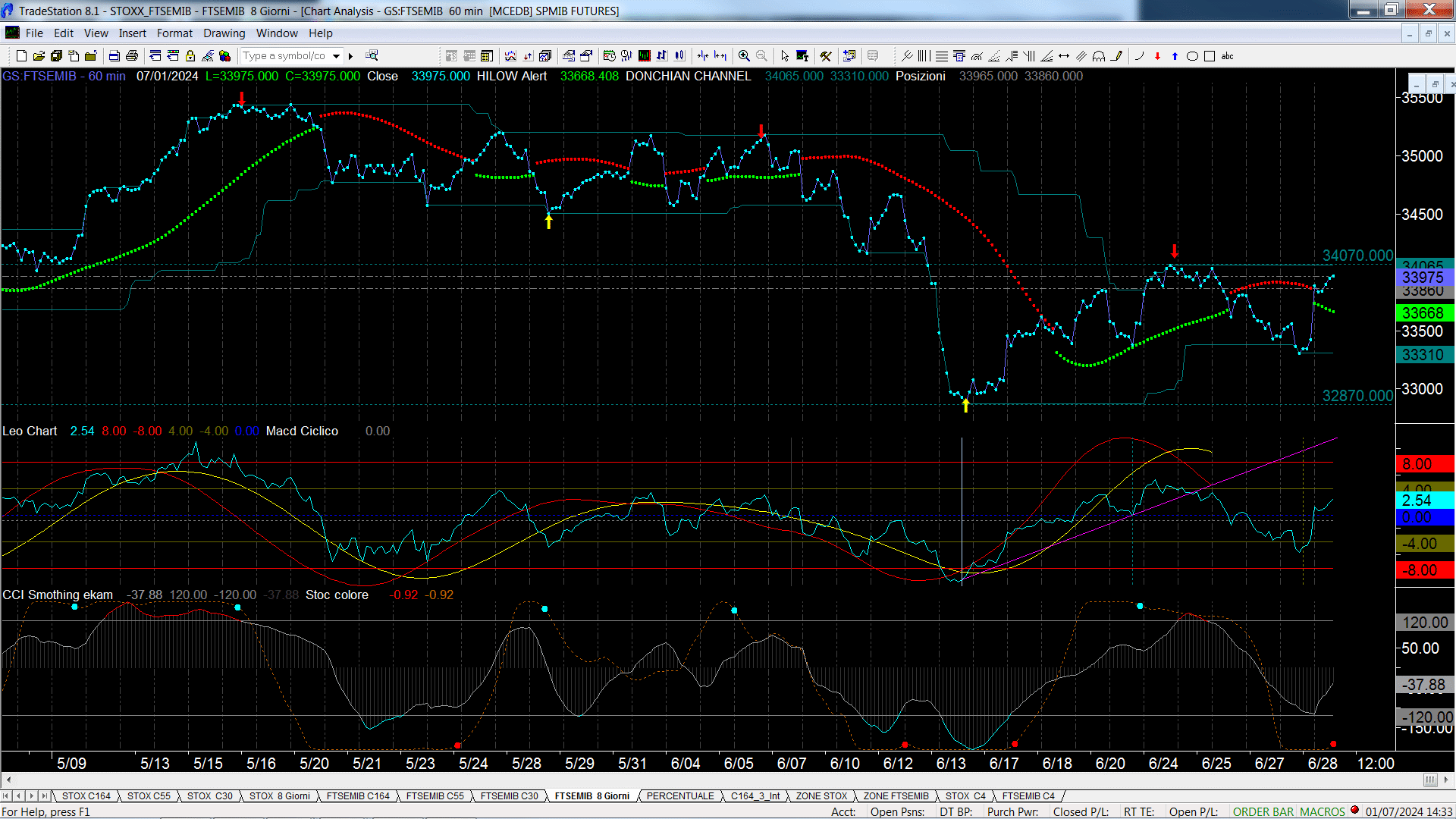Click the 2.54 cyan Leo Chart value

82,431
